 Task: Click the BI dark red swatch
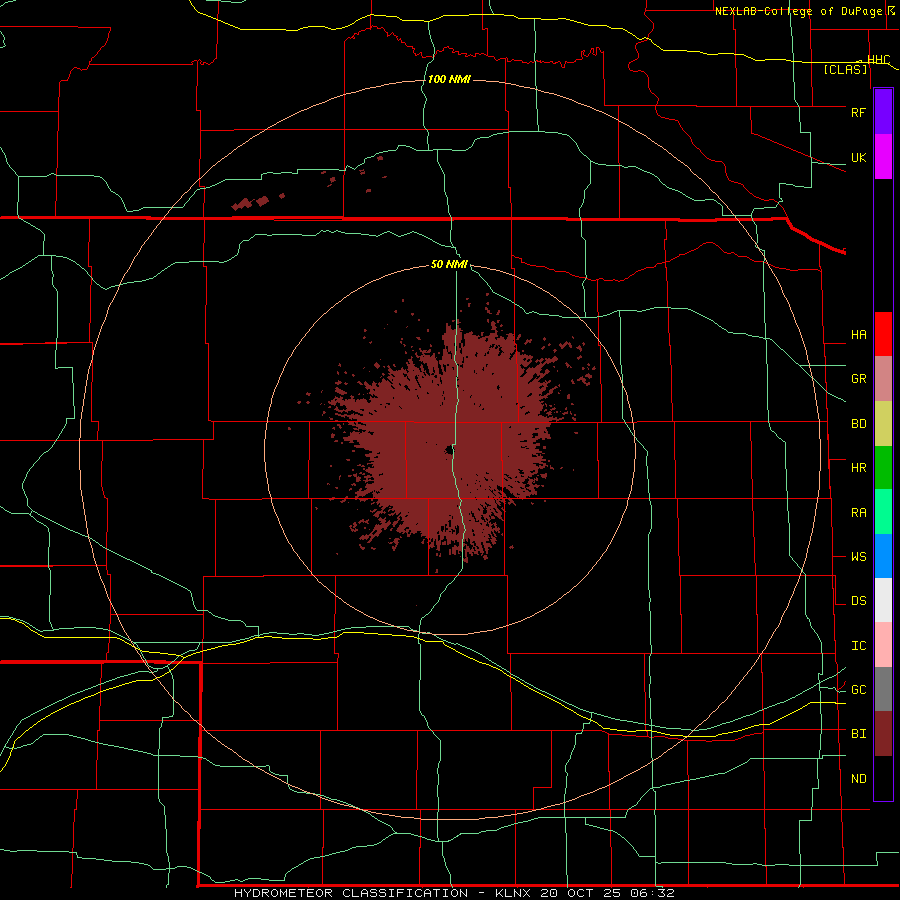883,734
